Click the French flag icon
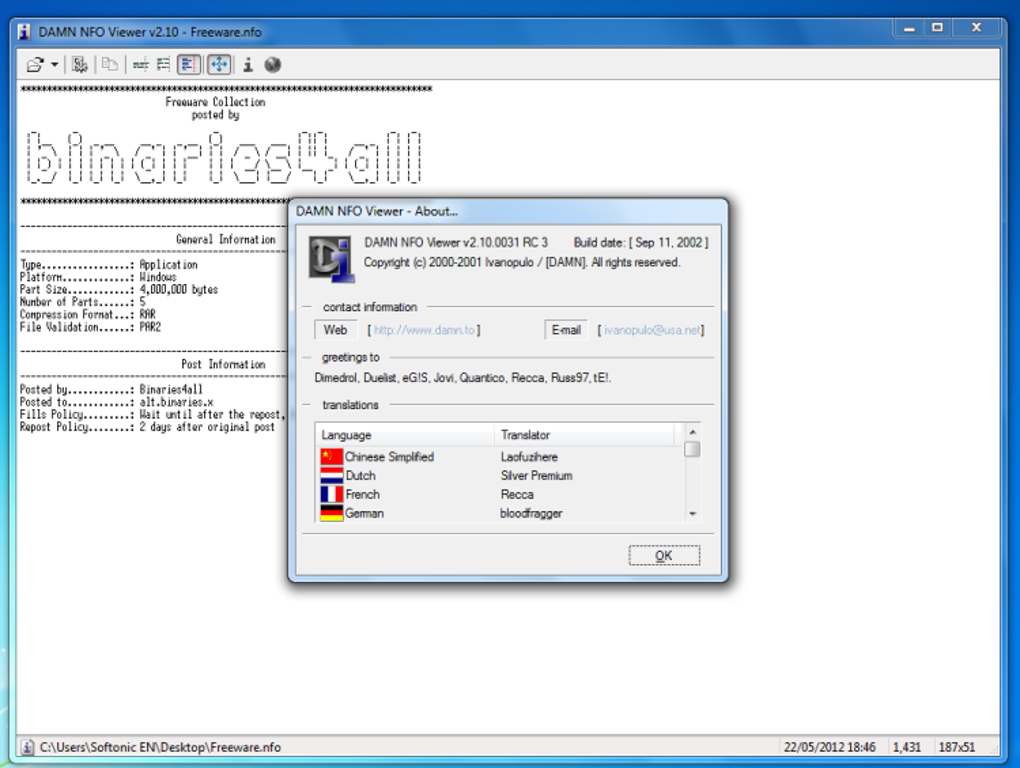Screen dimensions: 1020x768 (x=332, y=494)
